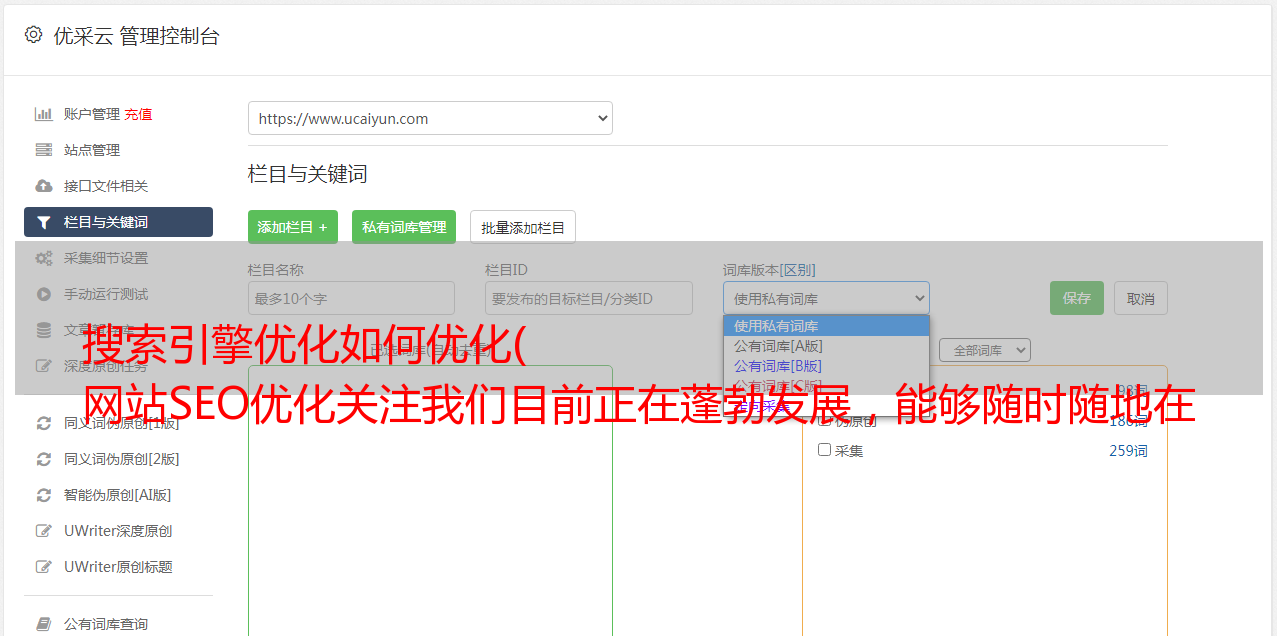
Task: Tick the 采集 checkbox
Action: 825,450
